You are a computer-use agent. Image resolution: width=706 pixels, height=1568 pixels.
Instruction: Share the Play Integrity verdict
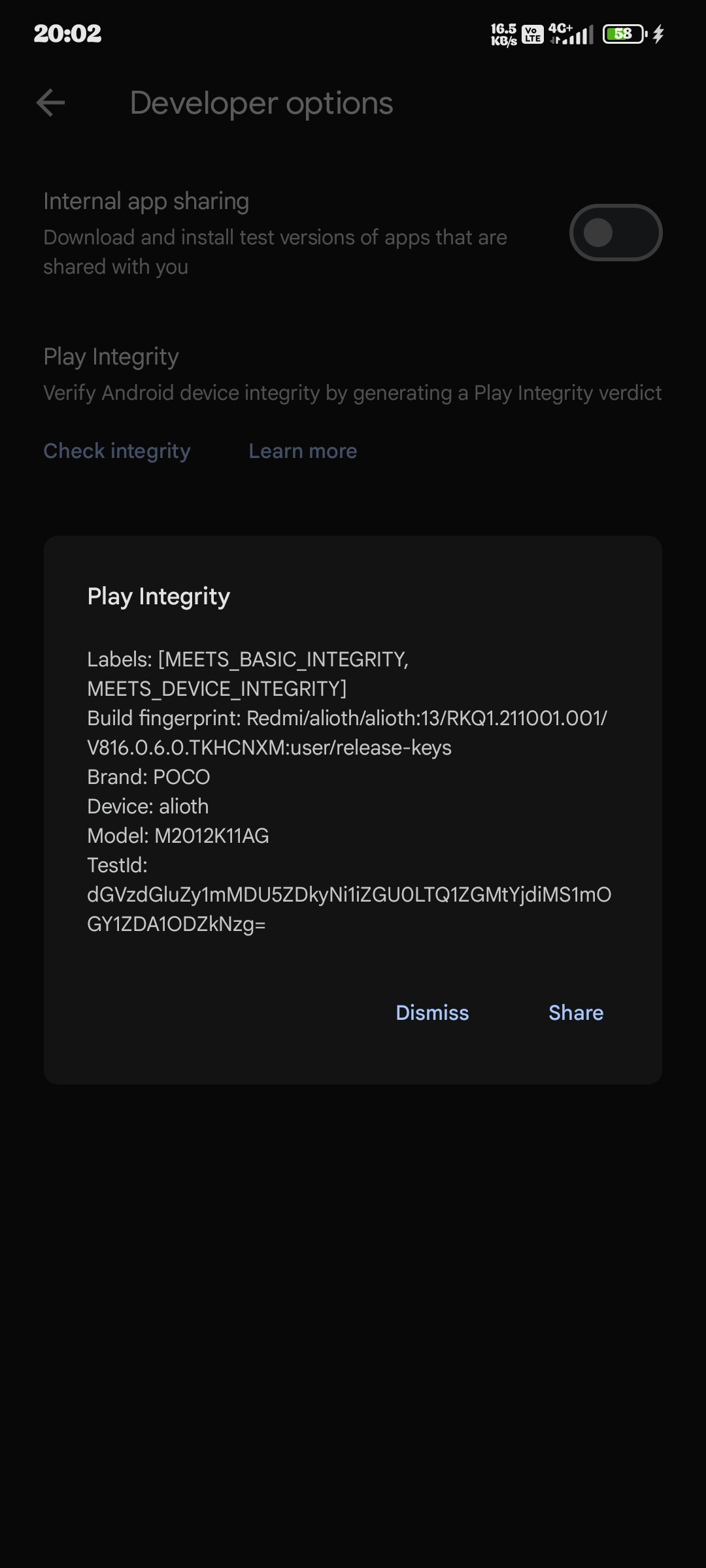[575, 1013]
